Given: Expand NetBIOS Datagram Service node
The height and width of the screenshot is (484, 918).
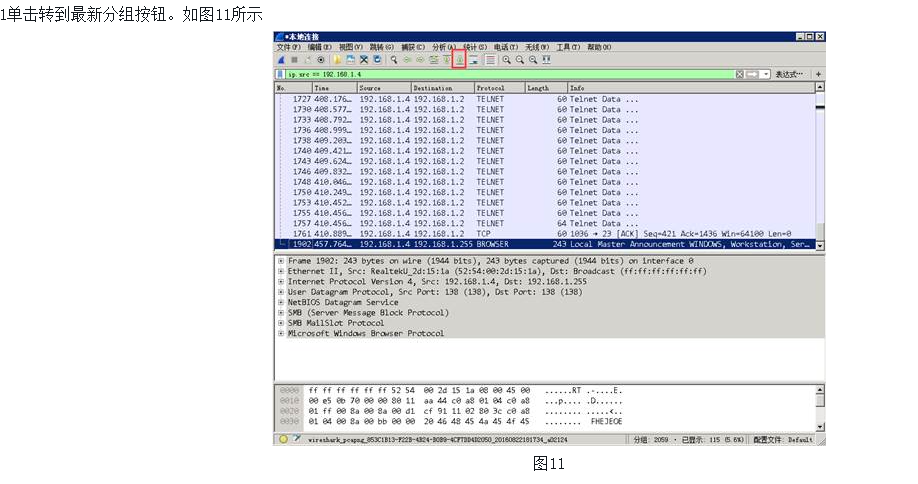Looking at the screenshot, I should [281, 303].
